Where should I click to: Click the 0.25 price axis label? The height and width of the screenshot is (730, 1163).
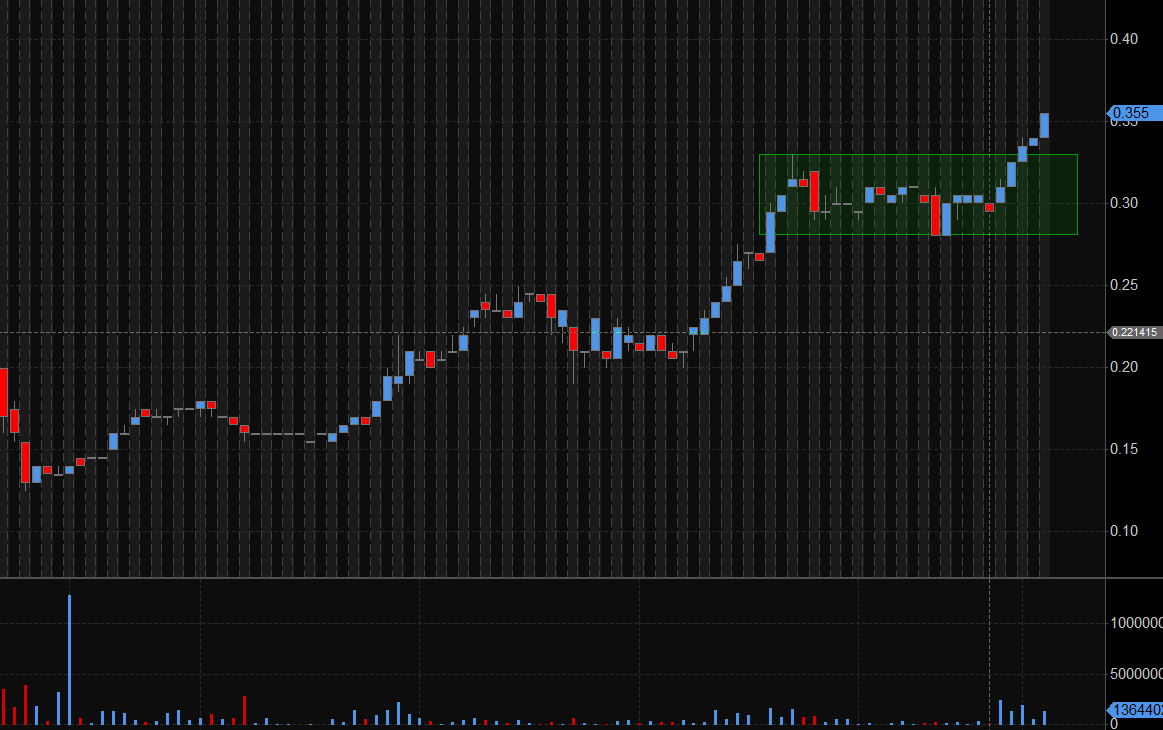[x=1124, y=285]
